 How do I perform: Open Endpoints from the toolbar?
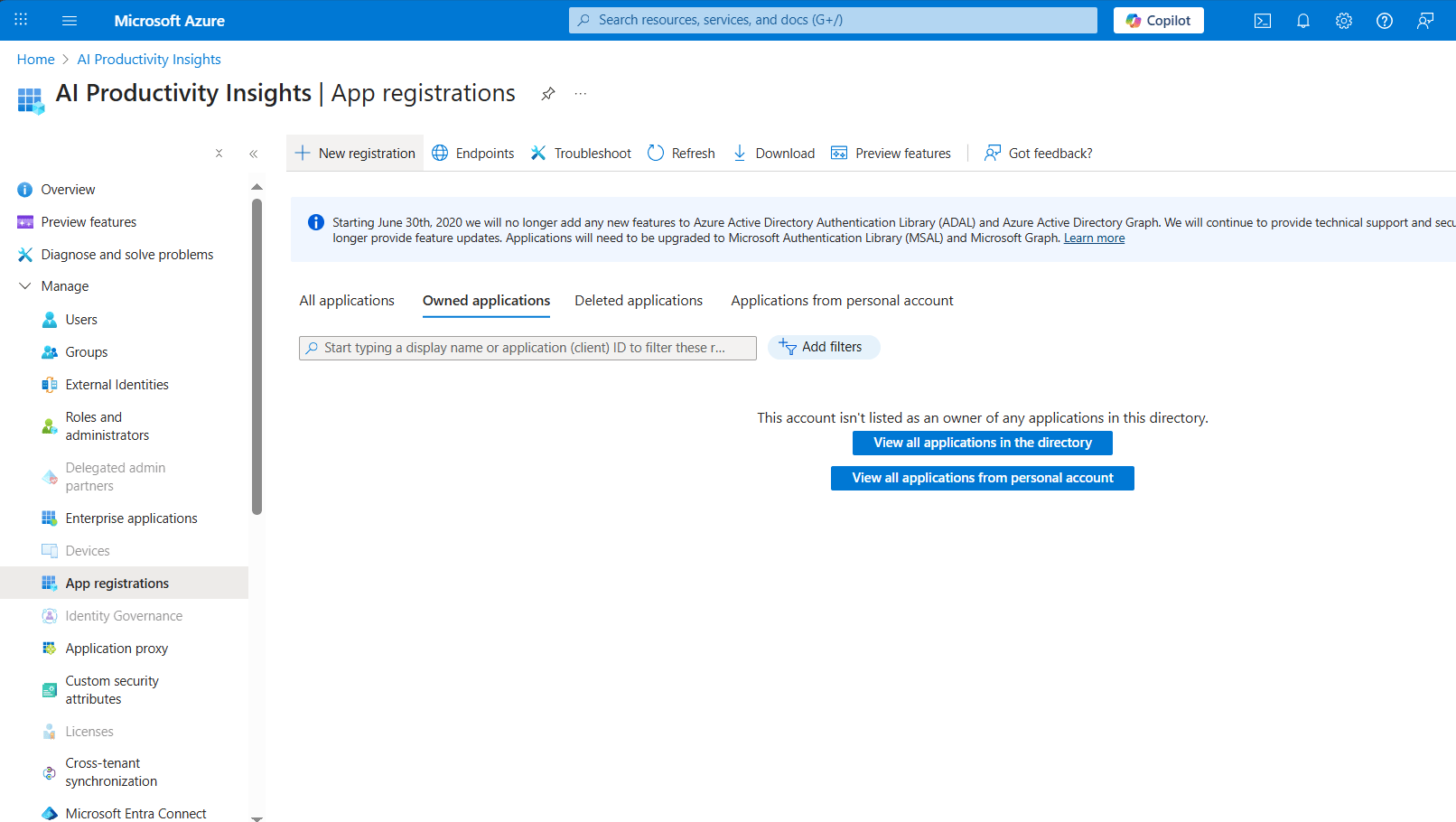473,154
